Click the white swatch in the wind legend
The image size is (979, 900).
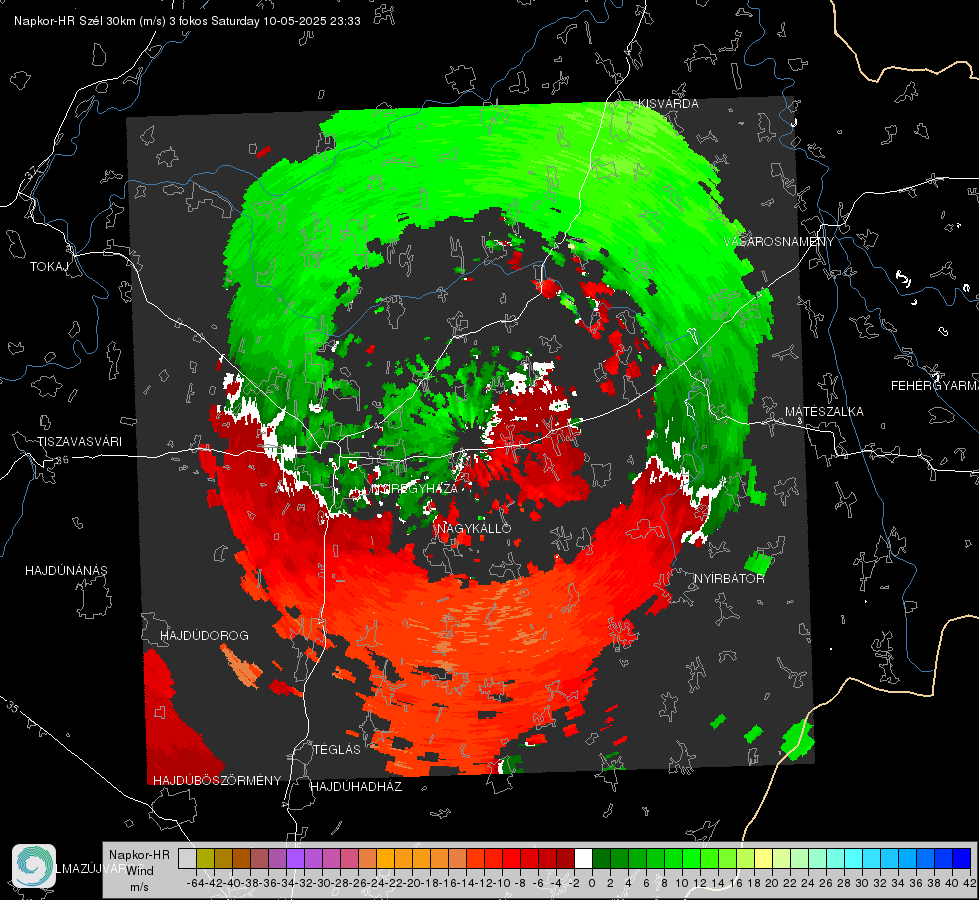(x=583, y=858)
